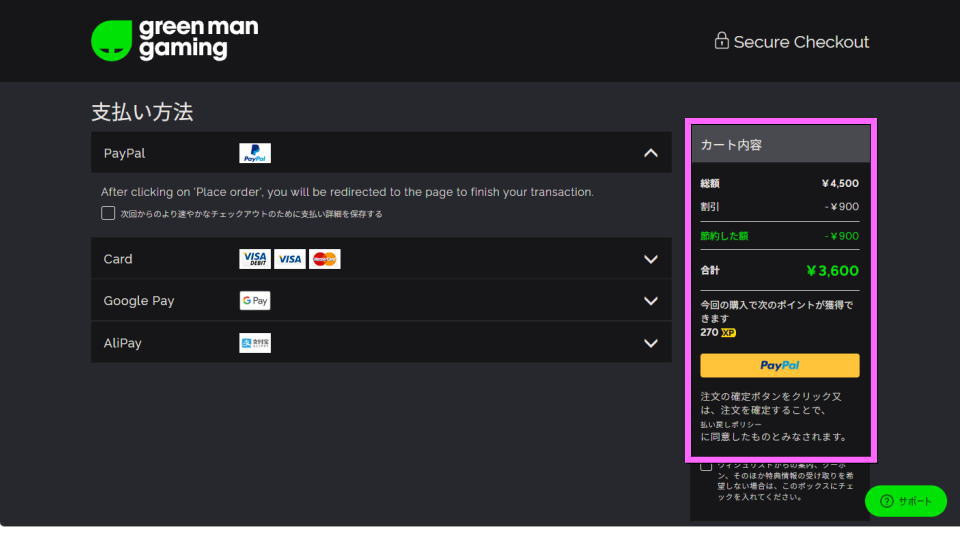Screen dimensions: 960x540
Task: Expand the Google Pay section chevron
Action: 651,301
